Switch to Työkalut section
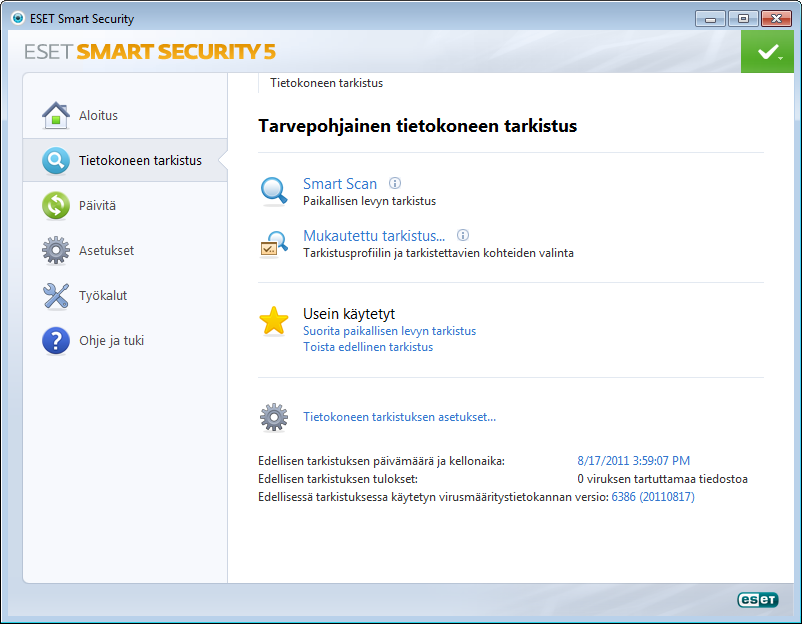The width and height of the screenshot is (802, 624). pyautogui.click(x=125, y=296)
